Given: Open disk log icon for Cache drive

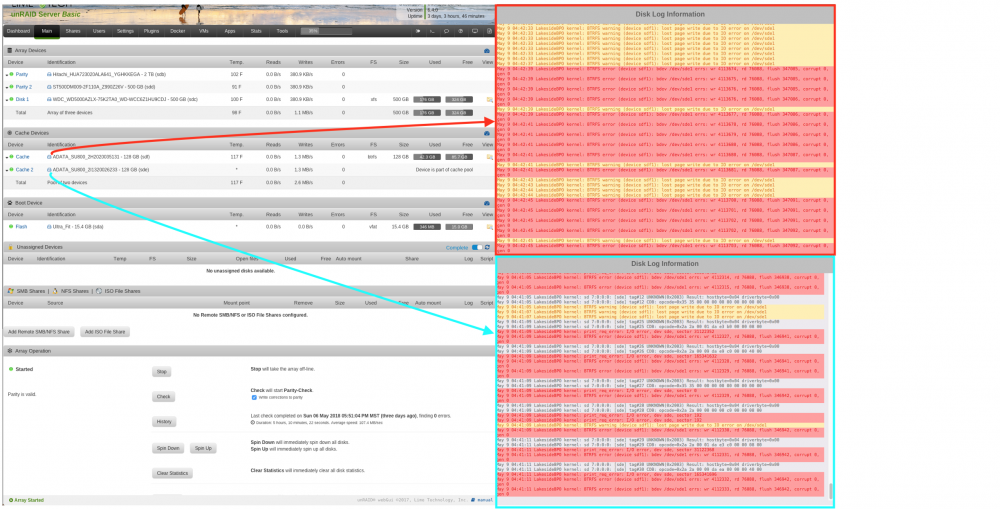Looking at the screenshot, I should pos(49,157).
